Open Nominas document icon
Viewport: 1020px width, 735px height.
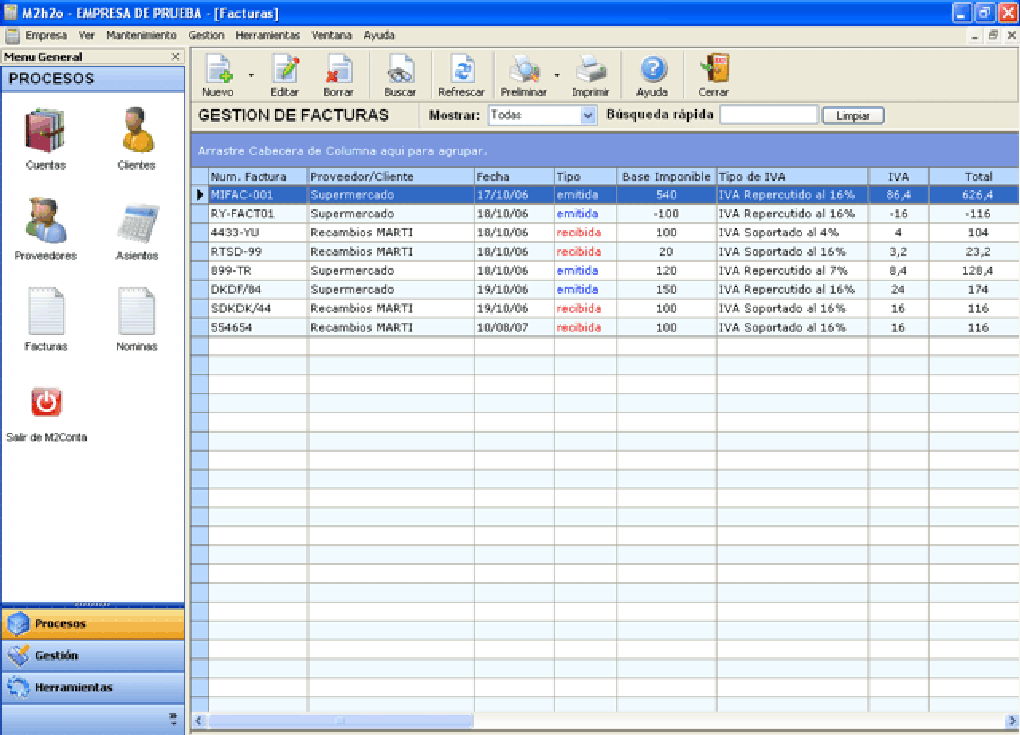[137, 319]
